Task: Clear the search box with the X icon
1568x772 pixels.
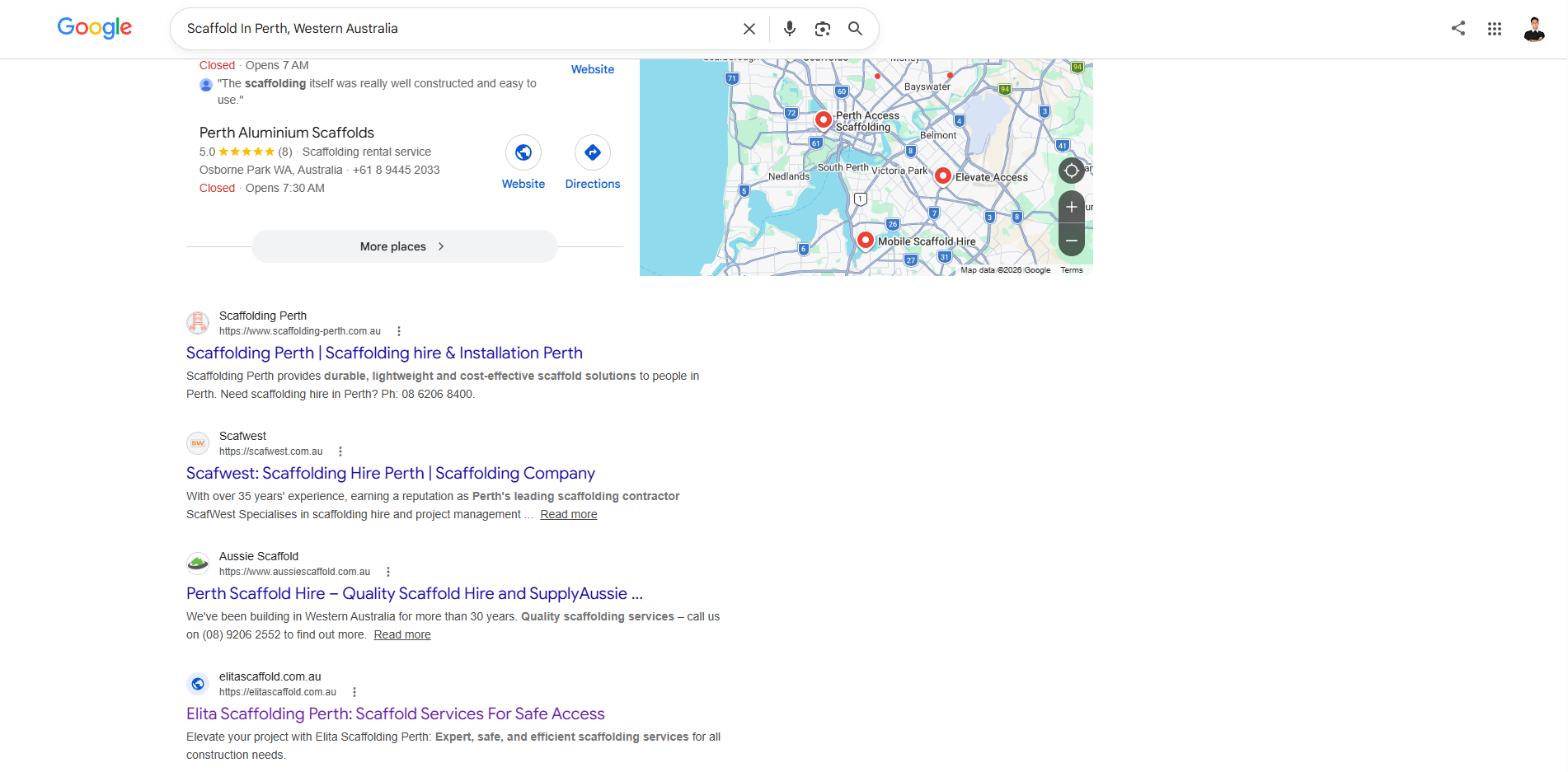Action: tap(749, 29)
